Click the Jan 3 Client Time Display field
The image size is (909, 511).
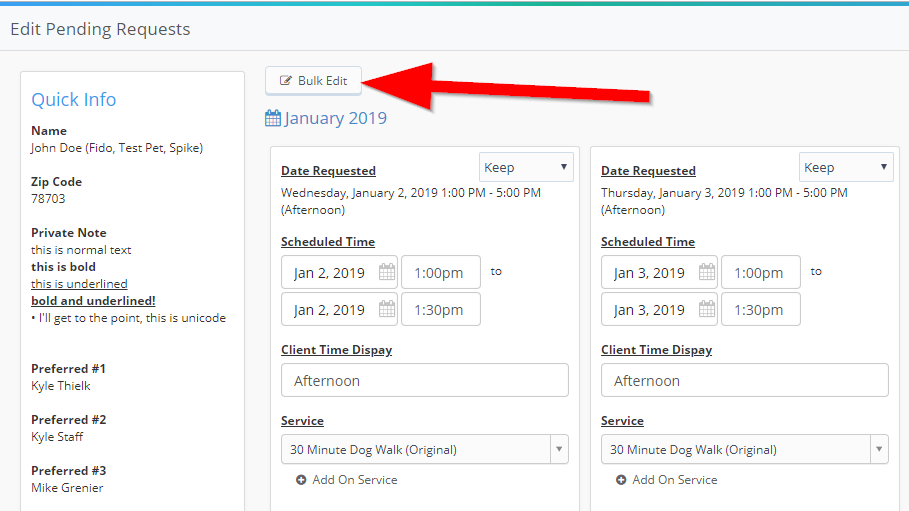[x=745, y=380]
